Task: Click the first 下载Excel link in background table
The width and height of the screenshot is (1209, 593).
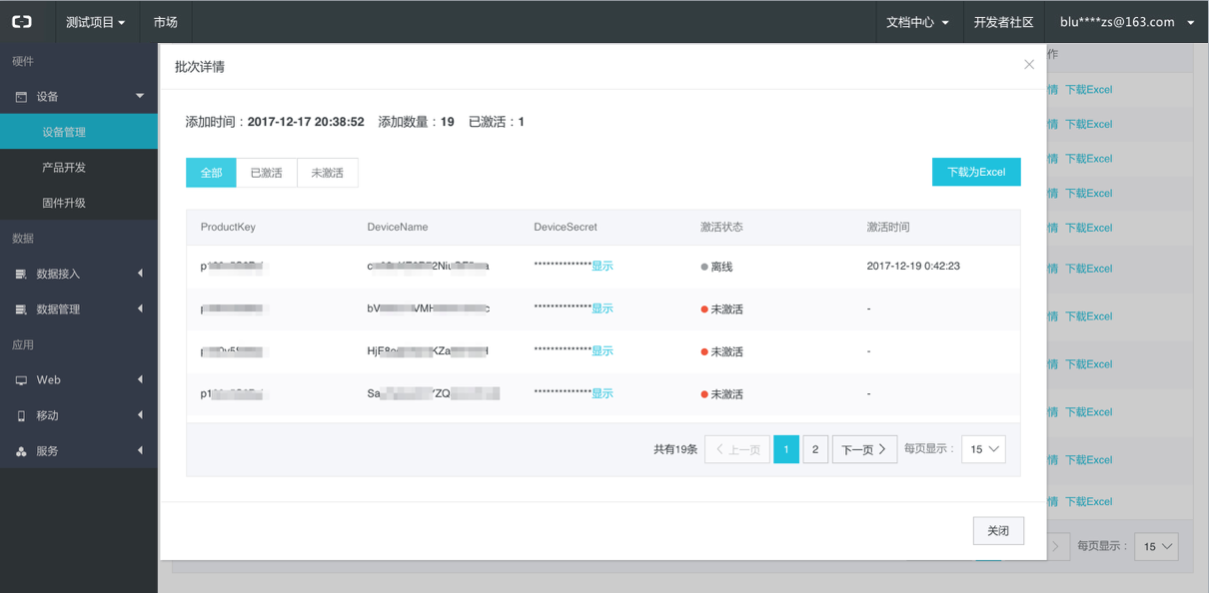Action: click(1088, 90)
